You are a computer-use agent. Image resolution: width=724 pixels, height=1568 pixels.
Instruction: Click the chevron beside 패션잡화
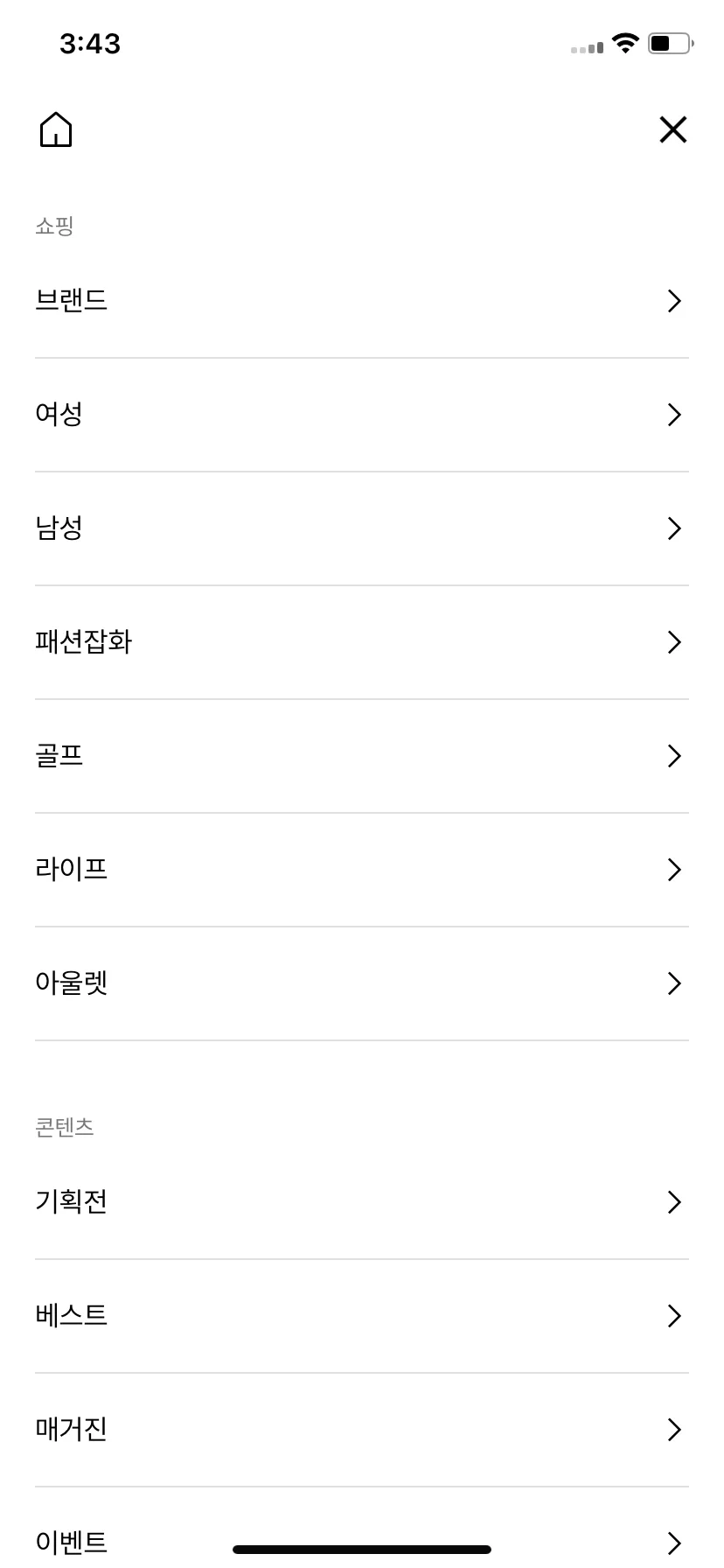[x=674, y=642]
